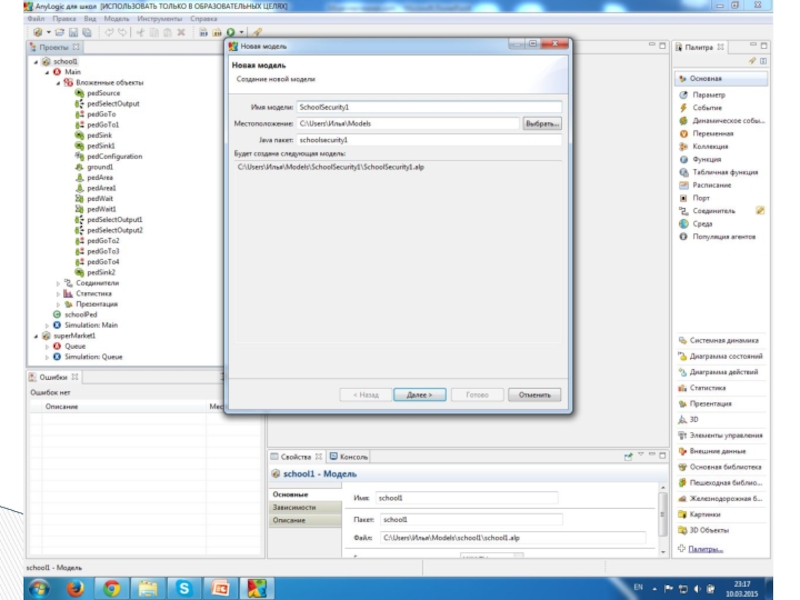The width and height of the screenshot is (800, 600).
Task: Edit the Местоположение path field
Action: coord(408,123)
